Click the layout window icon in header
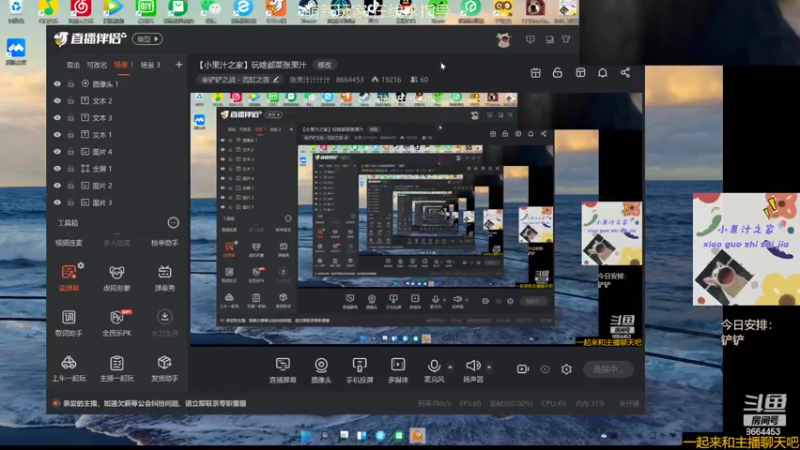800x450 pixels. click(x=580, y=72)
